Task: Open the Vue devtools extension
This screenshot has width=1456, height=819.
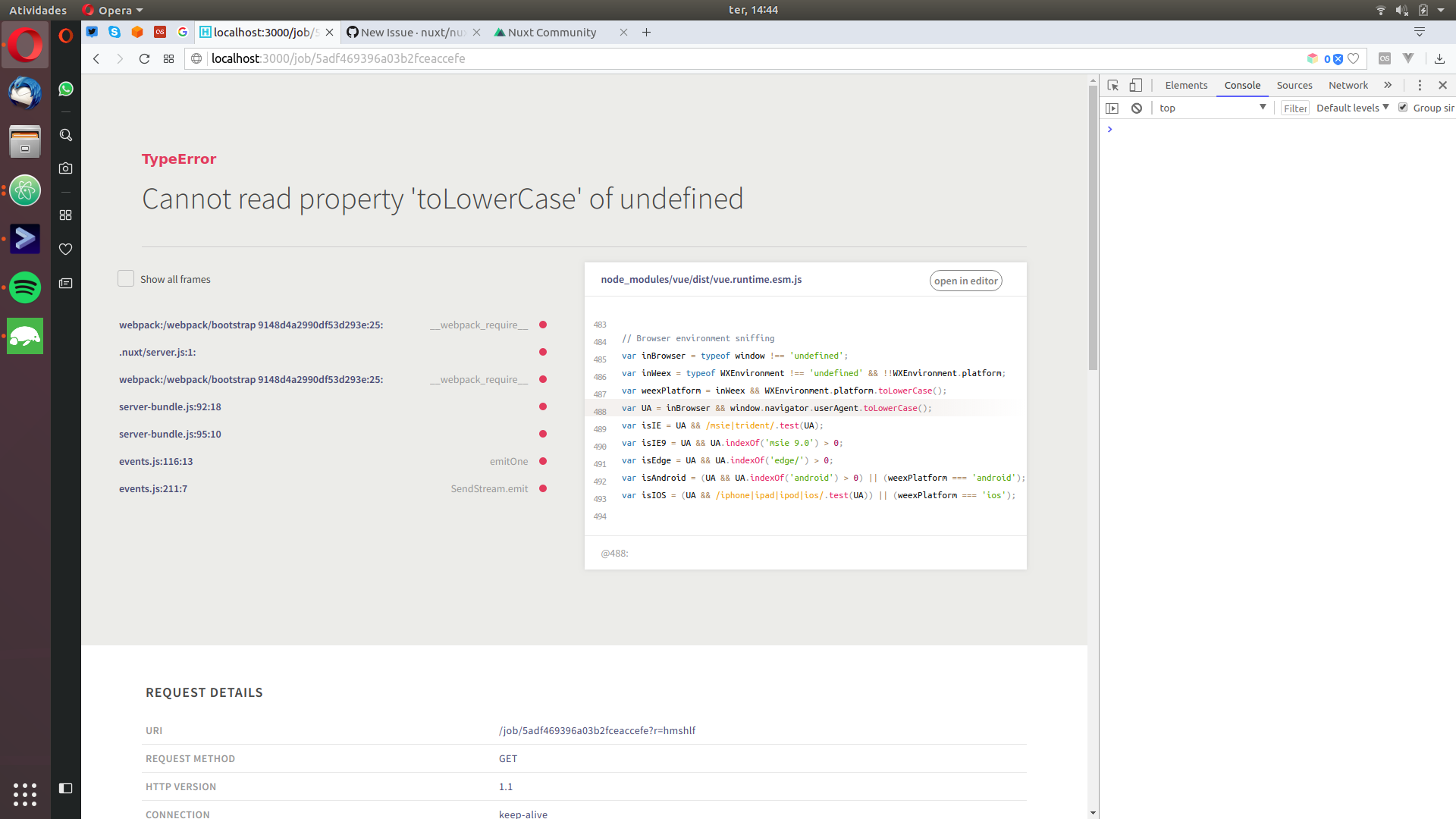Action: [x=1408, y=58]
